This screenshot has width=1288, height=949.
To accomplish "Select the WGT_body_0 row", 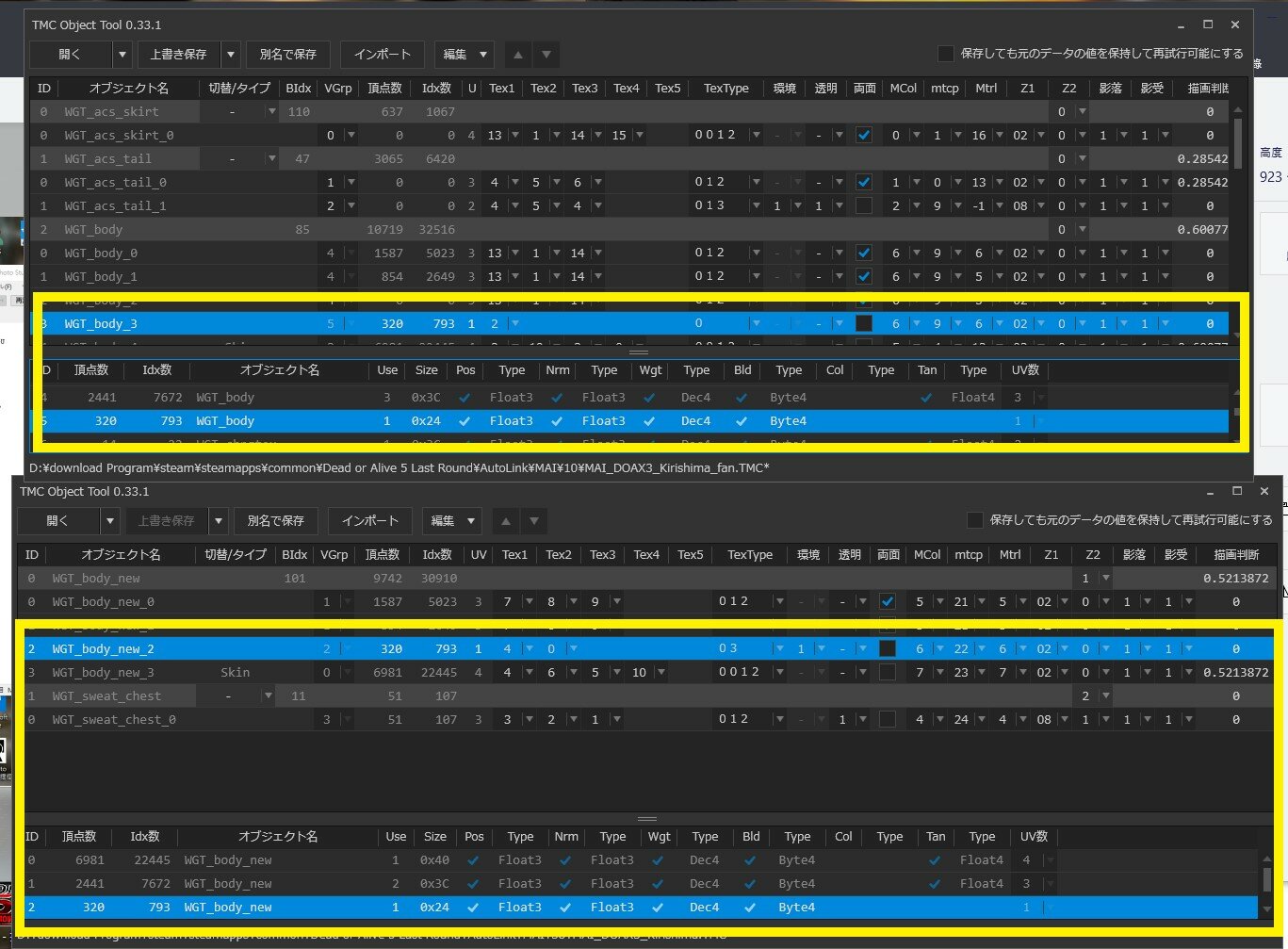I will (630, 254).
